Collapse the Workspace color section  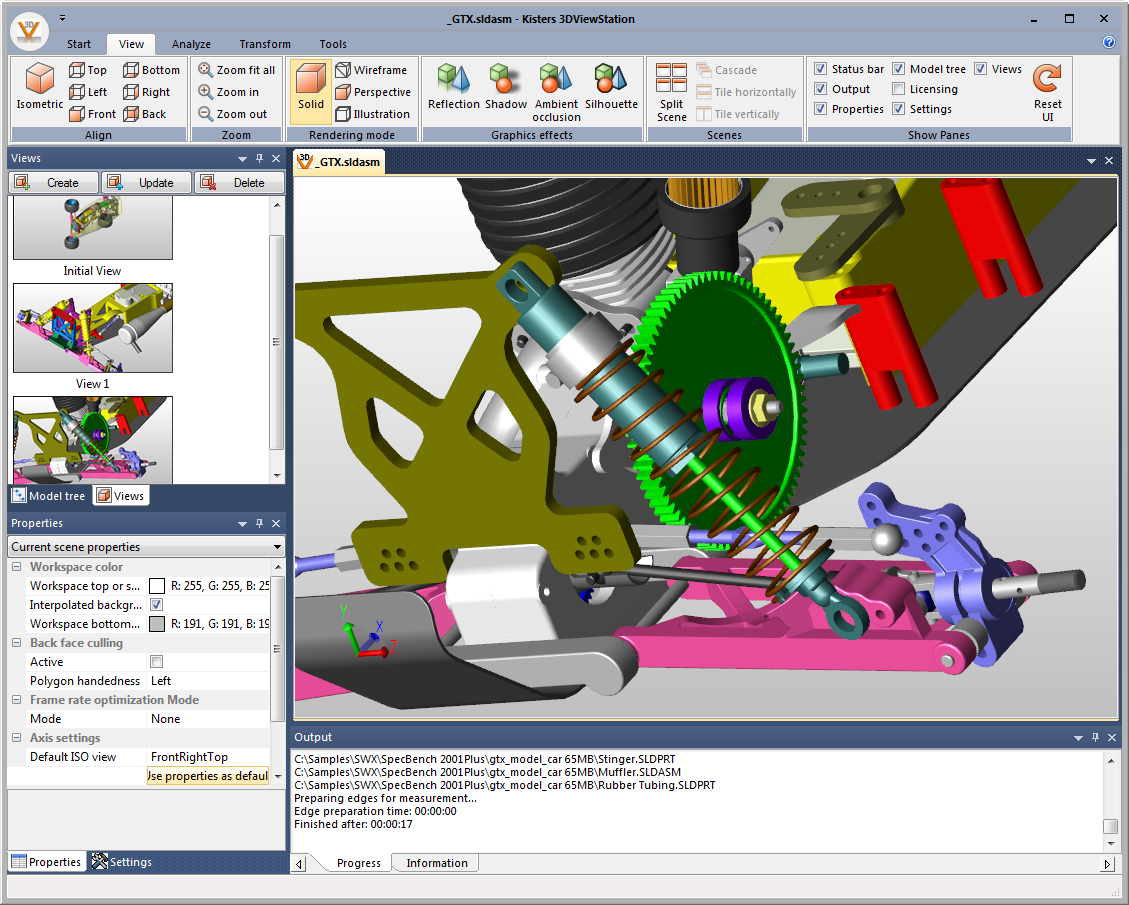(17, 567)
